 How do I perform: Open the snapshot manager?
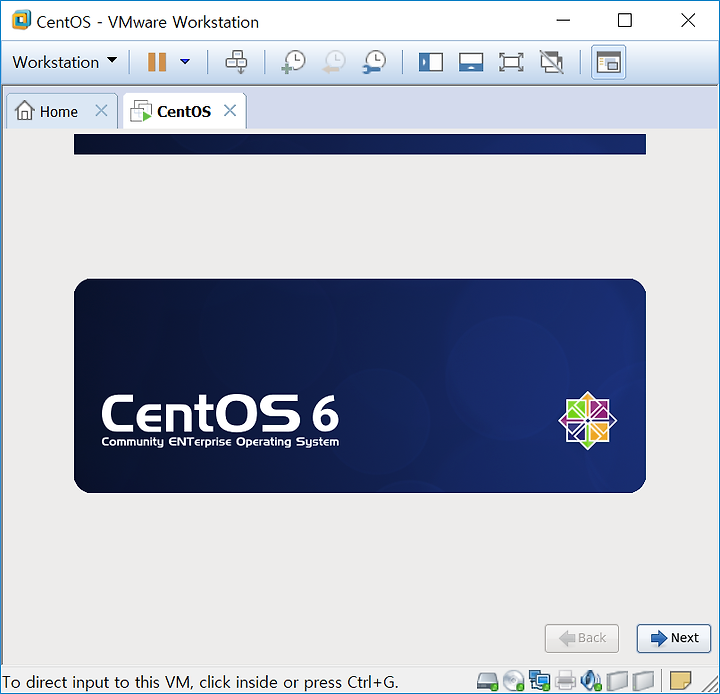(374, 62)
